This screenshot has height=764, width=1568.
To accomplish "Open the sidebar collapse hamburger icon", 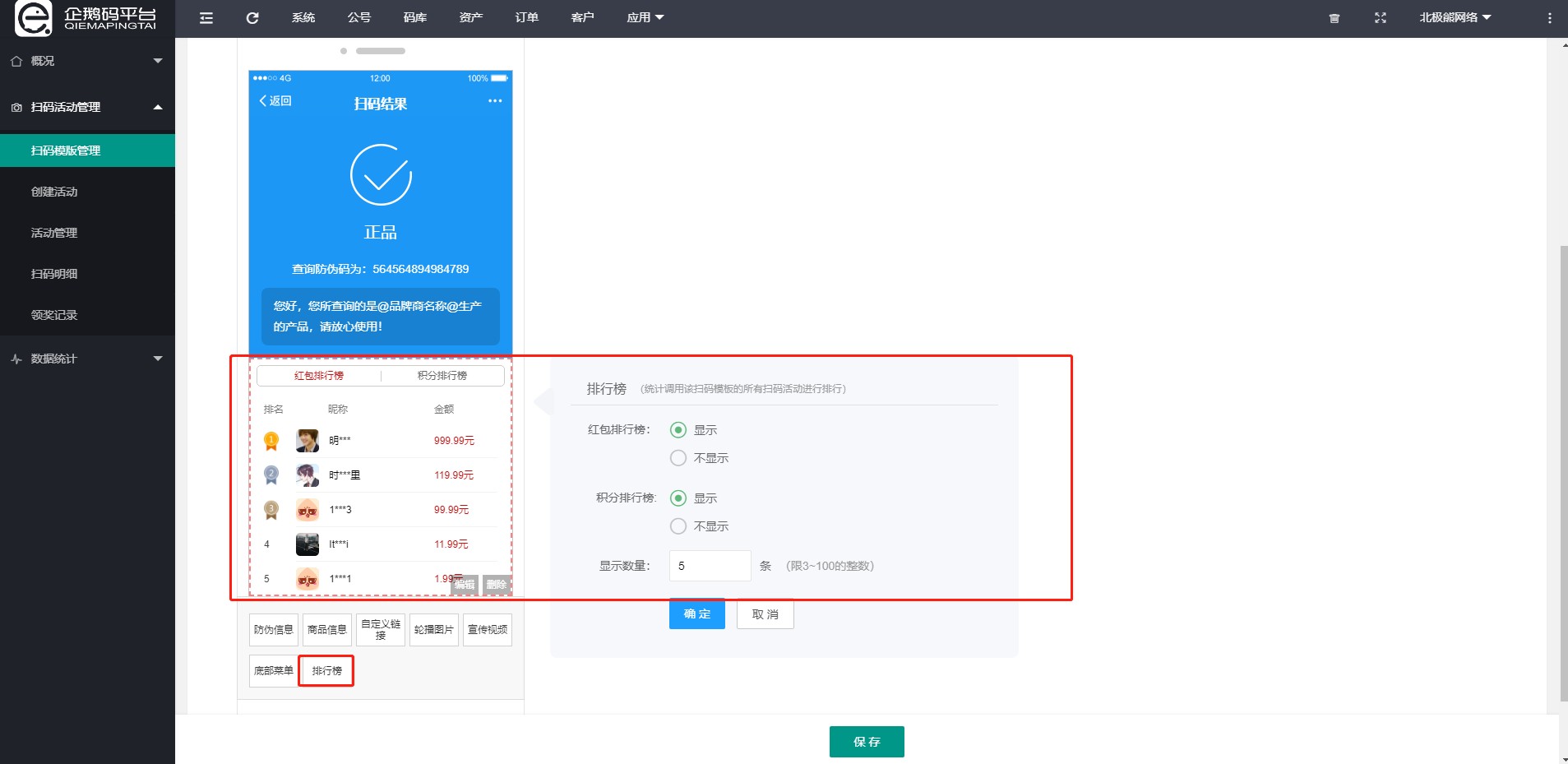I will [206, 17].
